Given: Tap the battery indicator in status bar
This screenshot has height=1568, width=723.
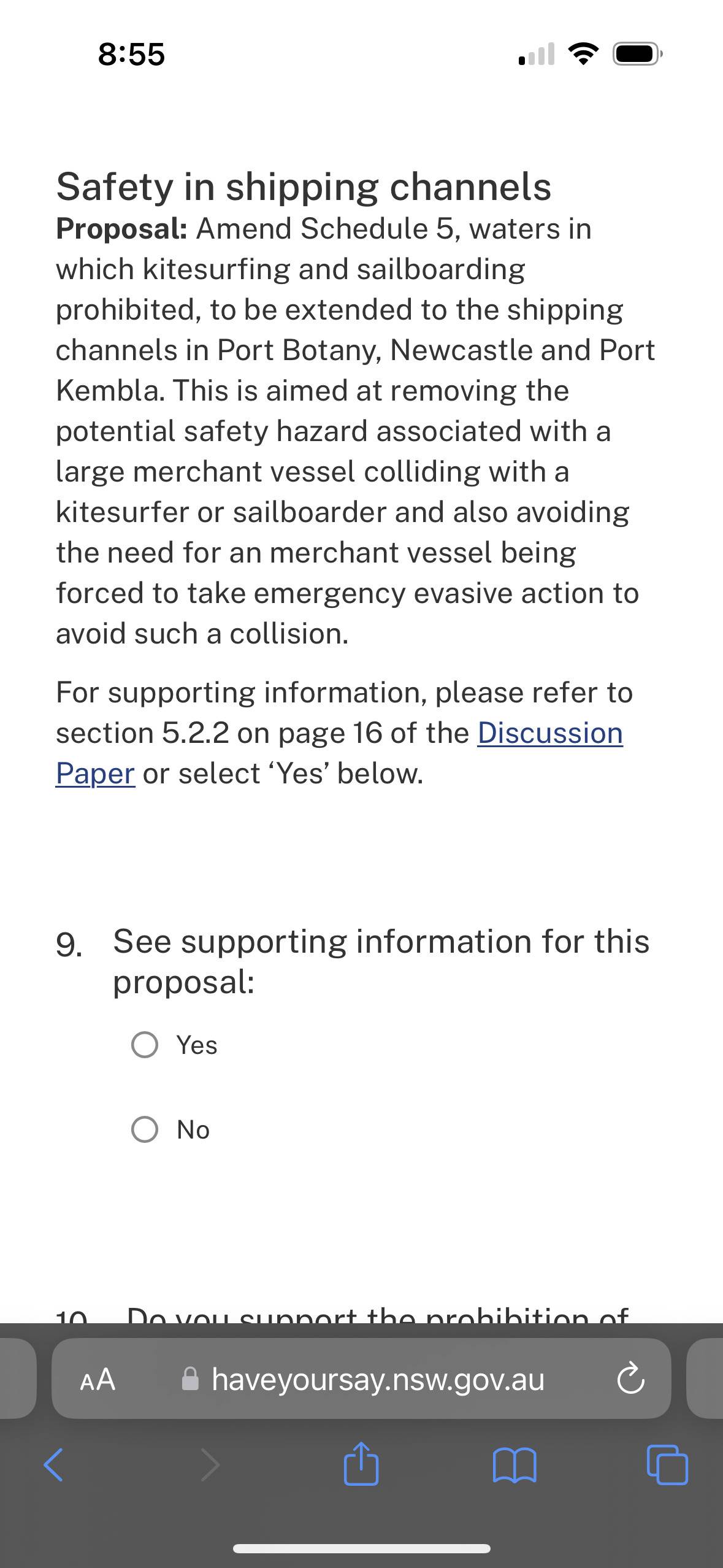Looking at the screenshot, I should pos(638,55).
